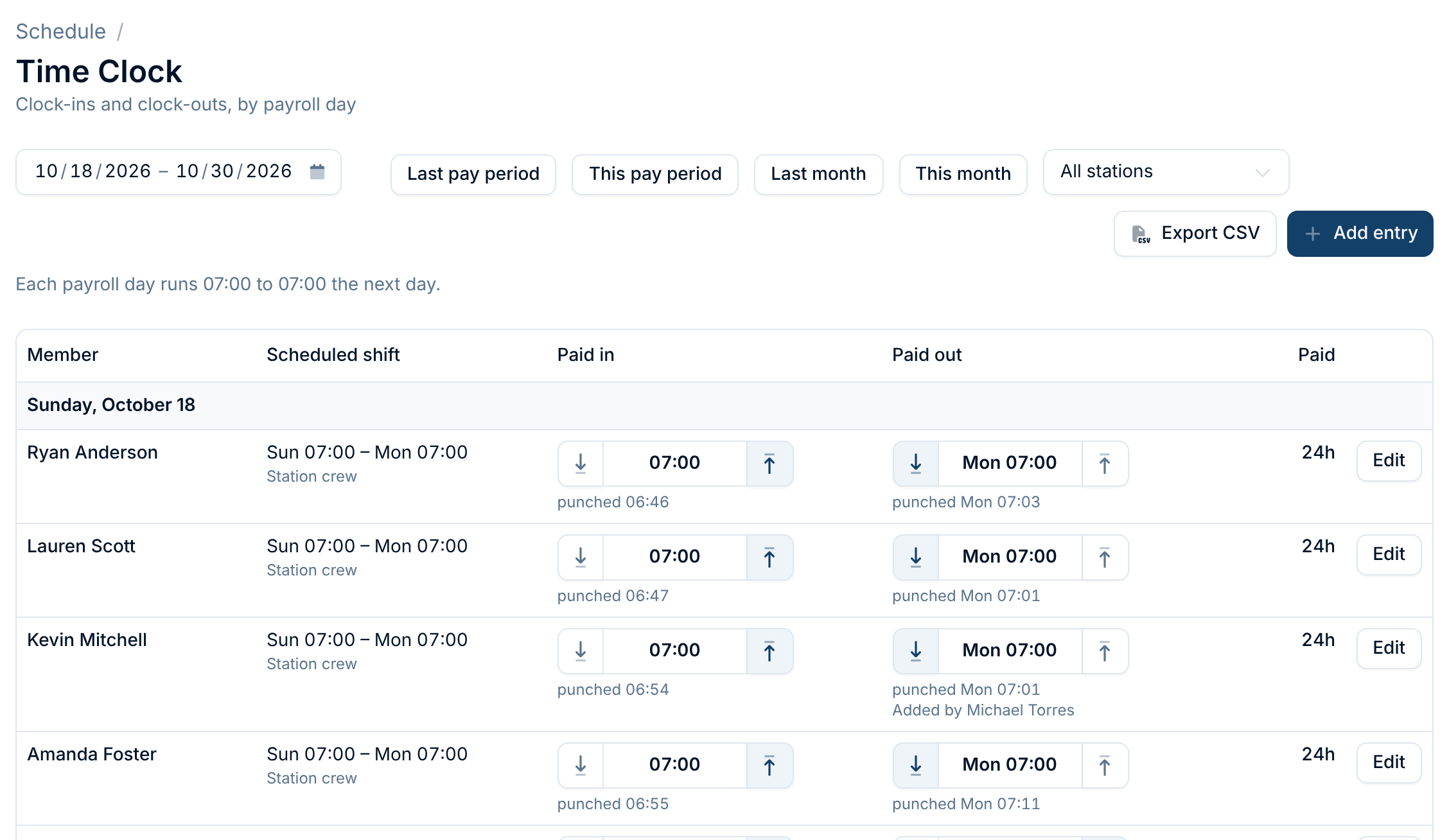This screenshot has width=1449, height=840.
Task: Click Kevin Mitchell's paid-in time 07:00
Action: [x=674, y=651]
